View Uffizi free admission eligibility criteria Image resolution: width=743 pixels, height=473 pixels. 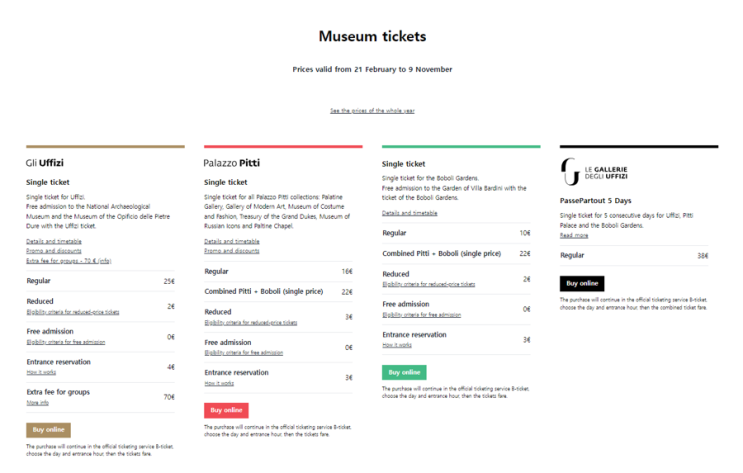68,342
